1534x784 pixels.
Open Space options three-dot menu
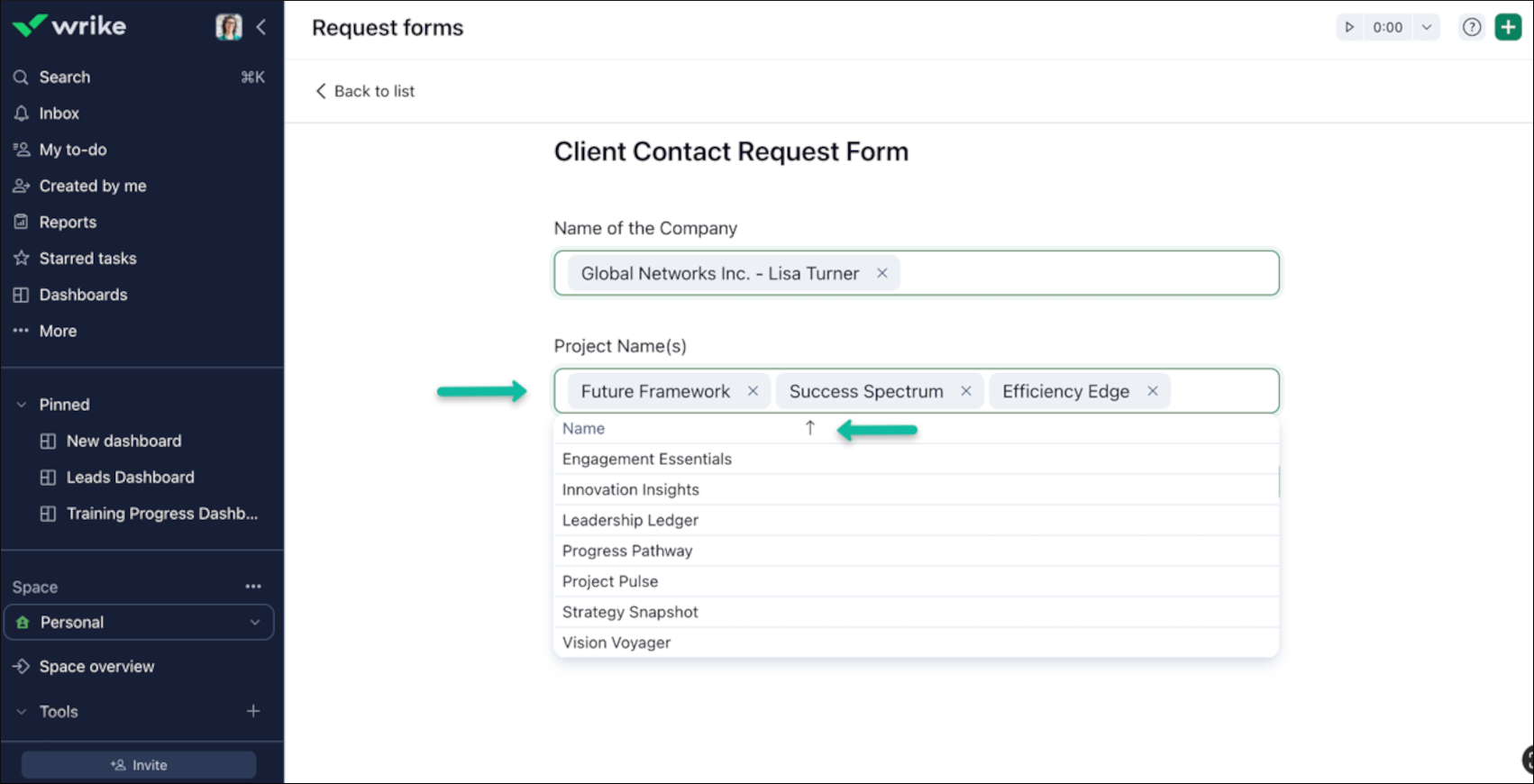pyautogui.click(x=253, y=587)
